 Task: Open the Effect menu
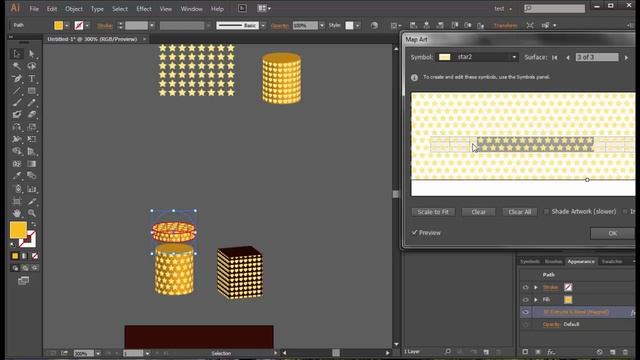coord(144,9)
